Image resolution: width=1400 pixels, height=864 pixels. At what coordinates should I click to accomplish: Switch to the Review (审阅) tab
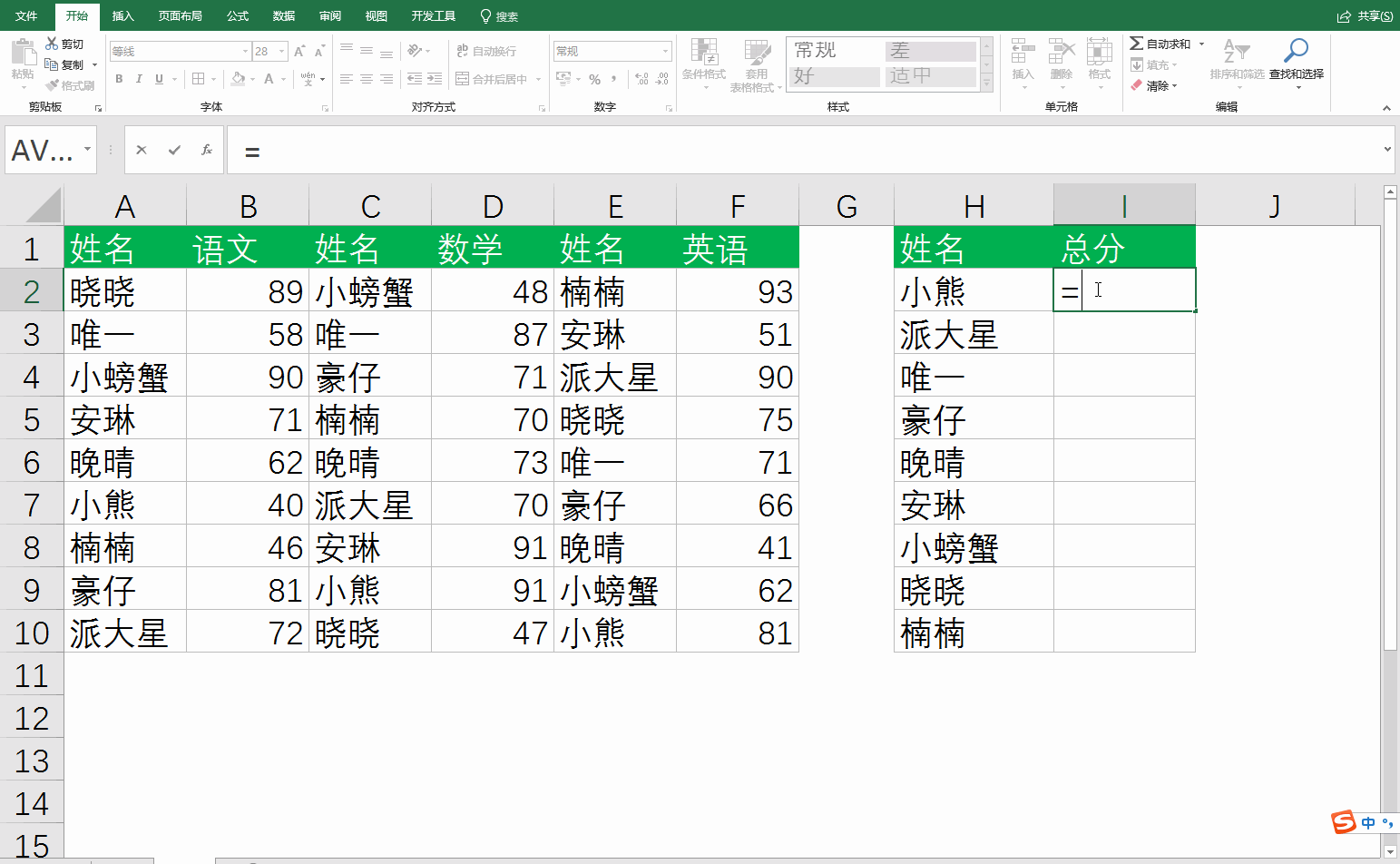coord(330,15)
